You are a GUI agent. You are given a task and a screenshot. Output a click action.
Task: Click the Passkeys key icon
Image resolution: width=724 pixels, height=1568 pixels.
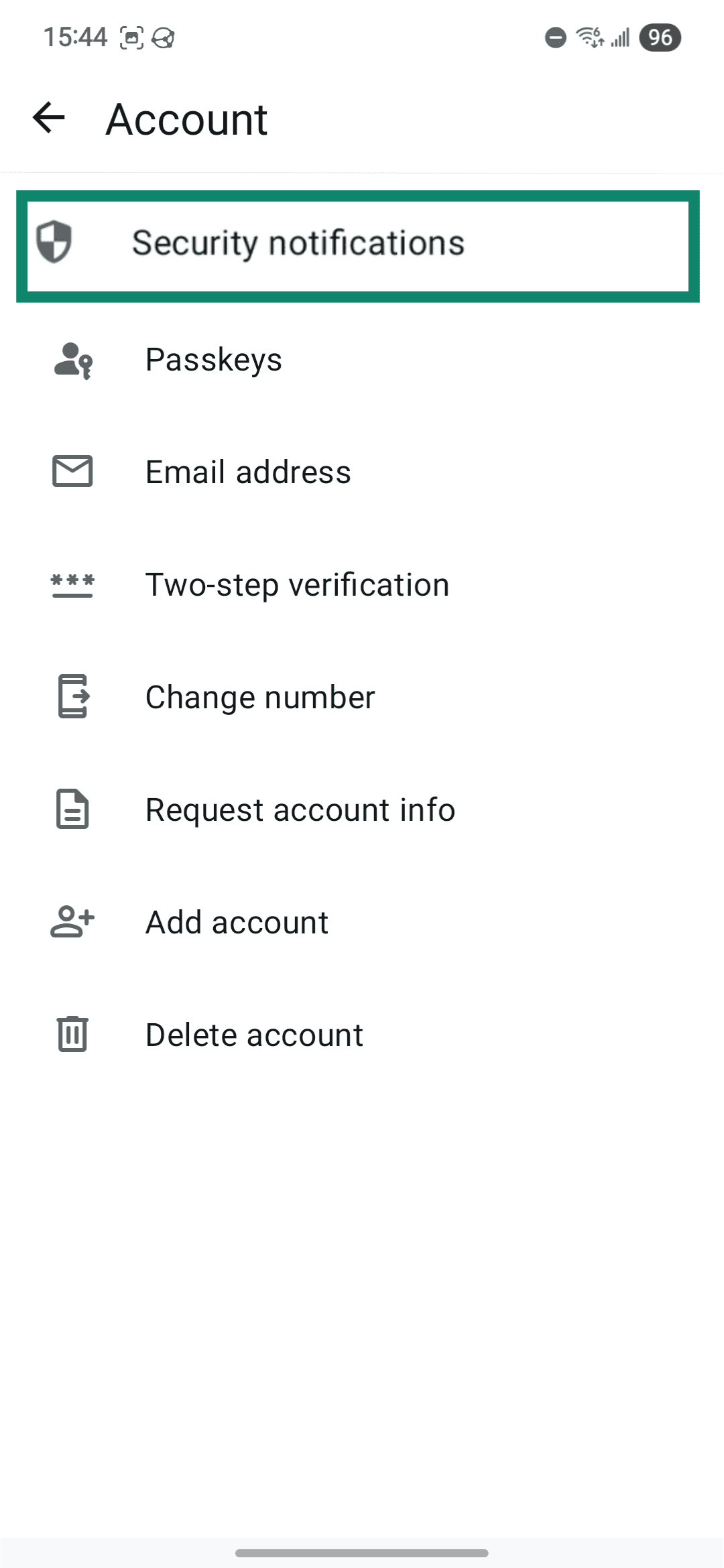(72, 361)
